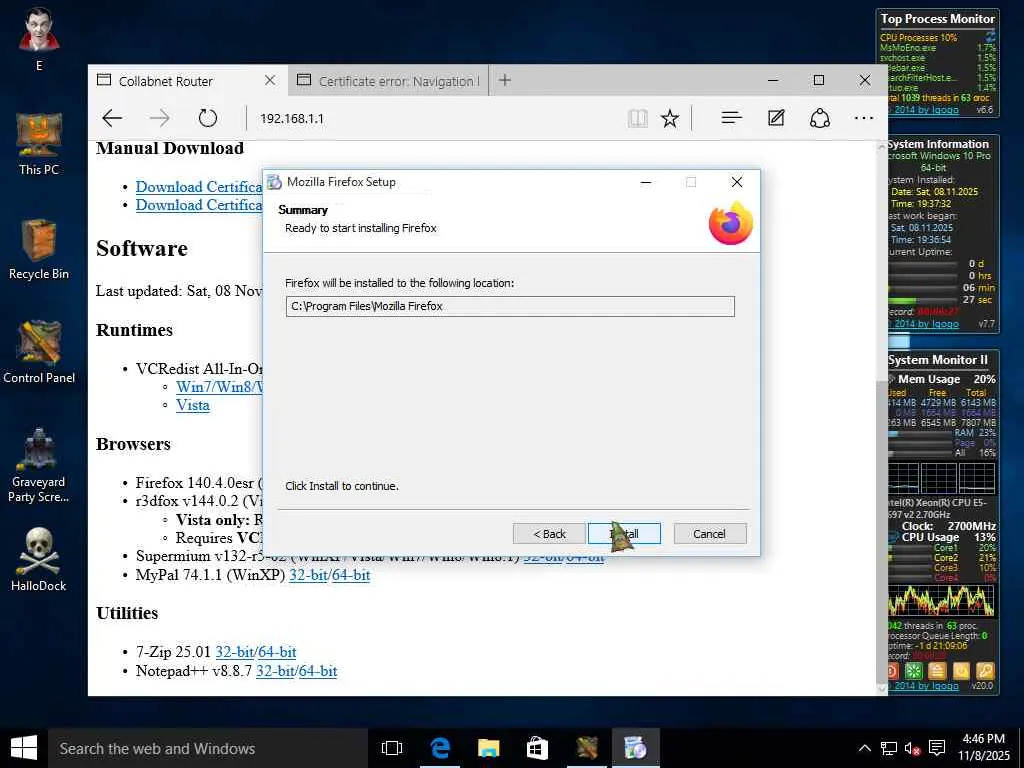
Task: Click the refresh icon in Top Process Monitor
Action: tap(990, 36)
